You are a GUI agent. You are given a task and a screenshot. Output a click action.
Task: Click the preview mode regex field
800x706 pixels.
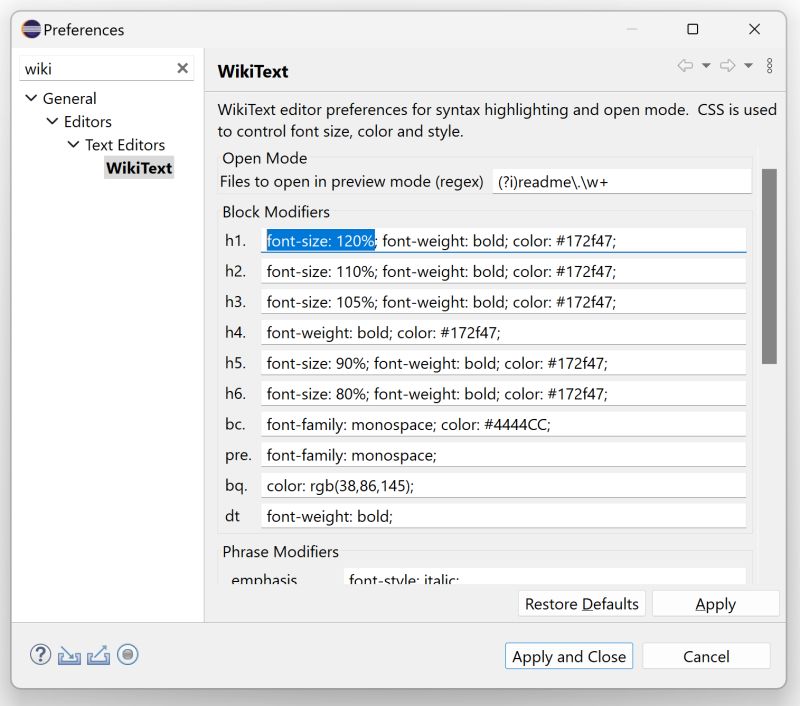coord(620,181)
